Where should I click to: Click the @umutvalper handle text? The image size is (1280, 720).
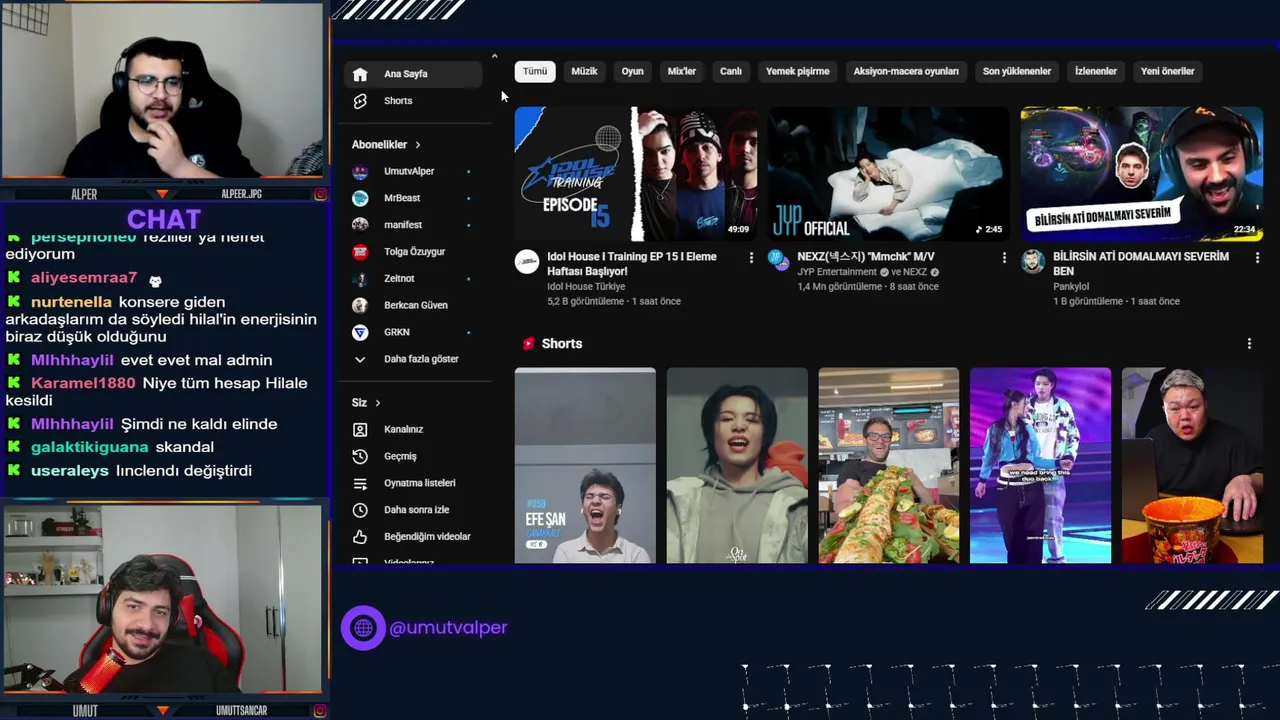click(448, 628)
